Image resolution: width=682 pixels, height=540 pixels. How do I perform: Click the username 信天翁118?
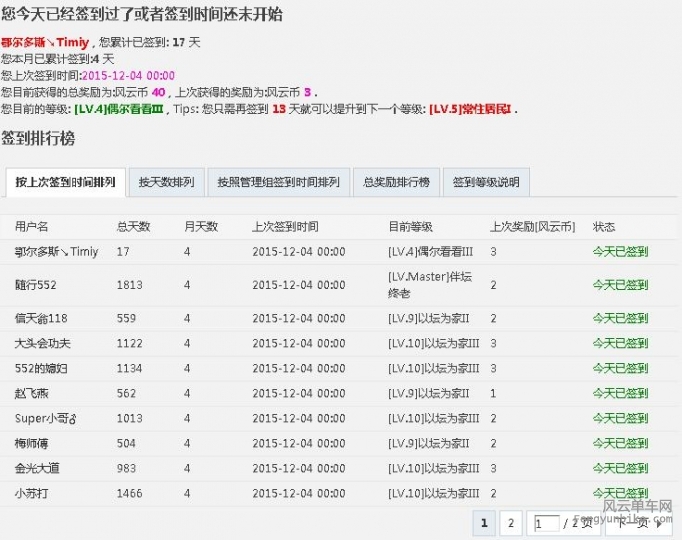pyautogui.click(x=41, y=319)
